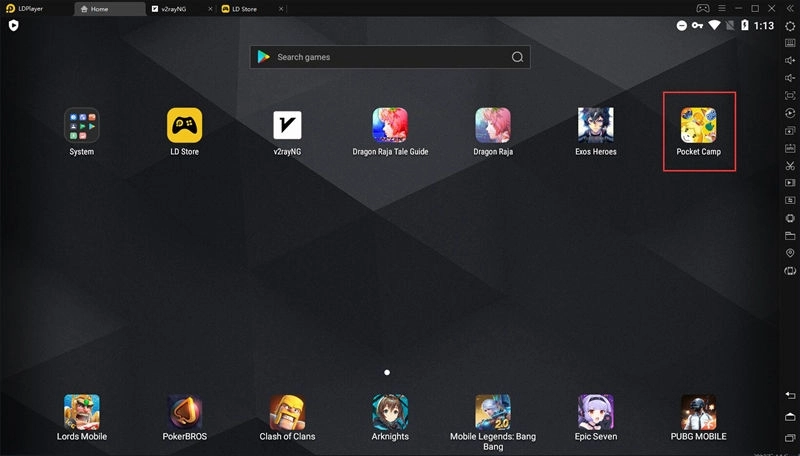800x456 pixels.
Task: Open the PUBG MOBILE game
Action: (x=698, y=411)
